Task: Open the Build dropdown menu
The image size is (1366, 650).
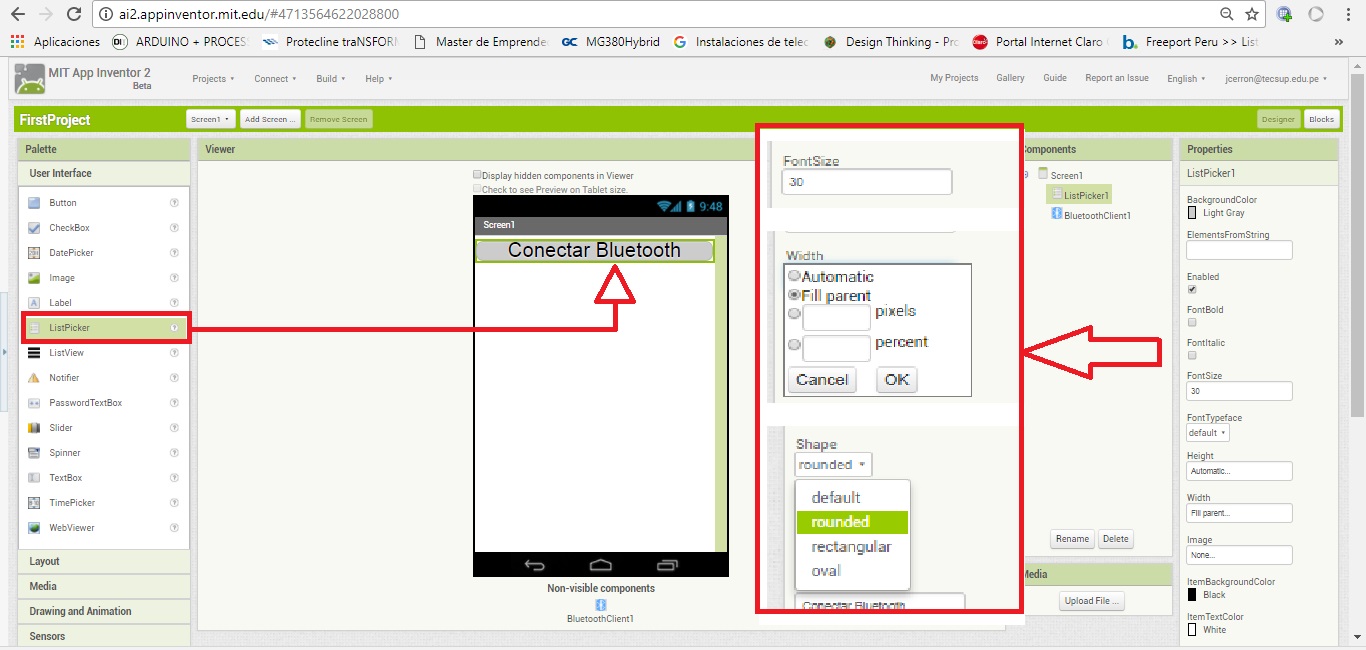Action: [331, 78]
